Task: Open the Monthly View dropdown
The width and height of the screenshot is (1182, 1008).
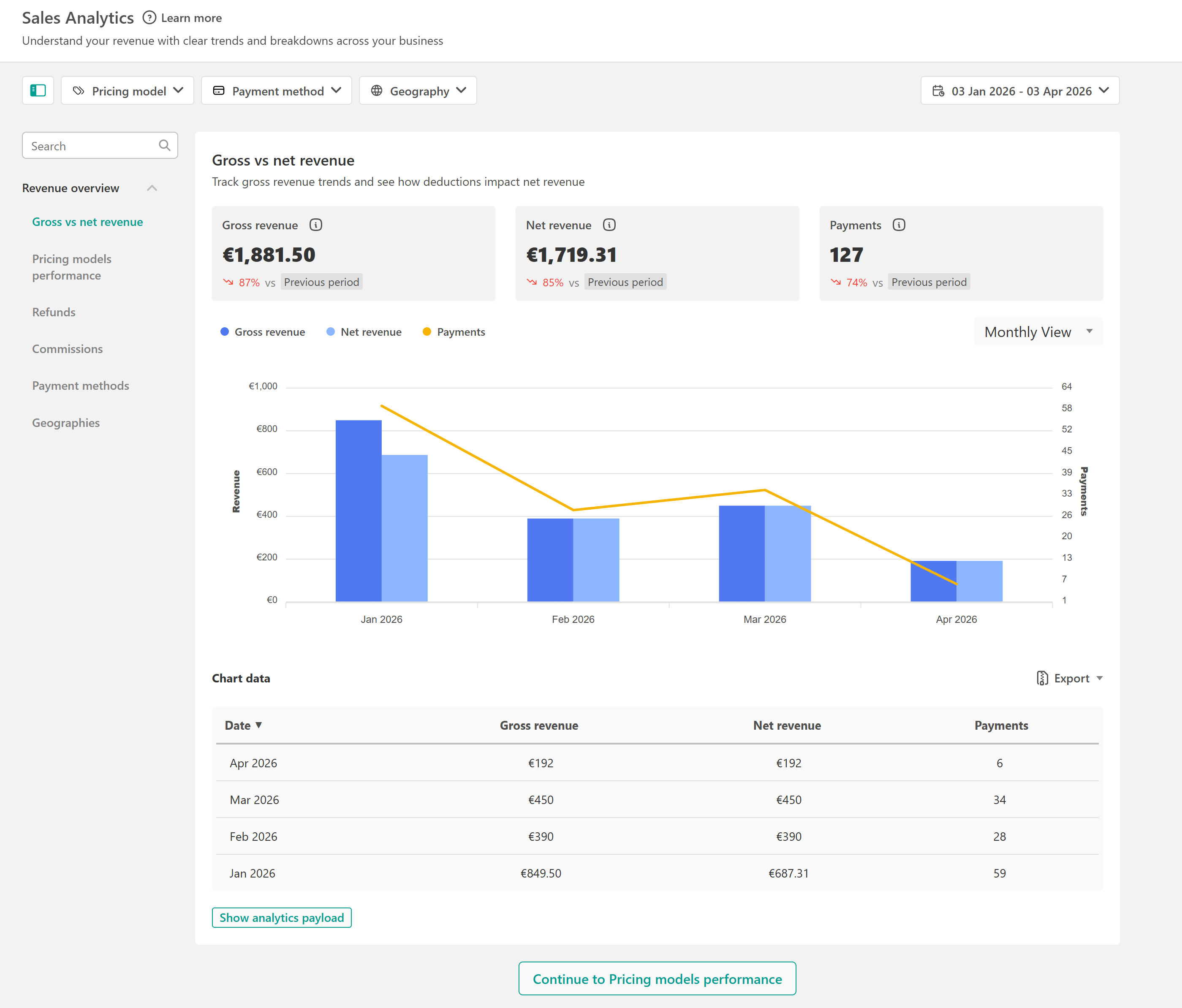Action: coord(1038,332)
